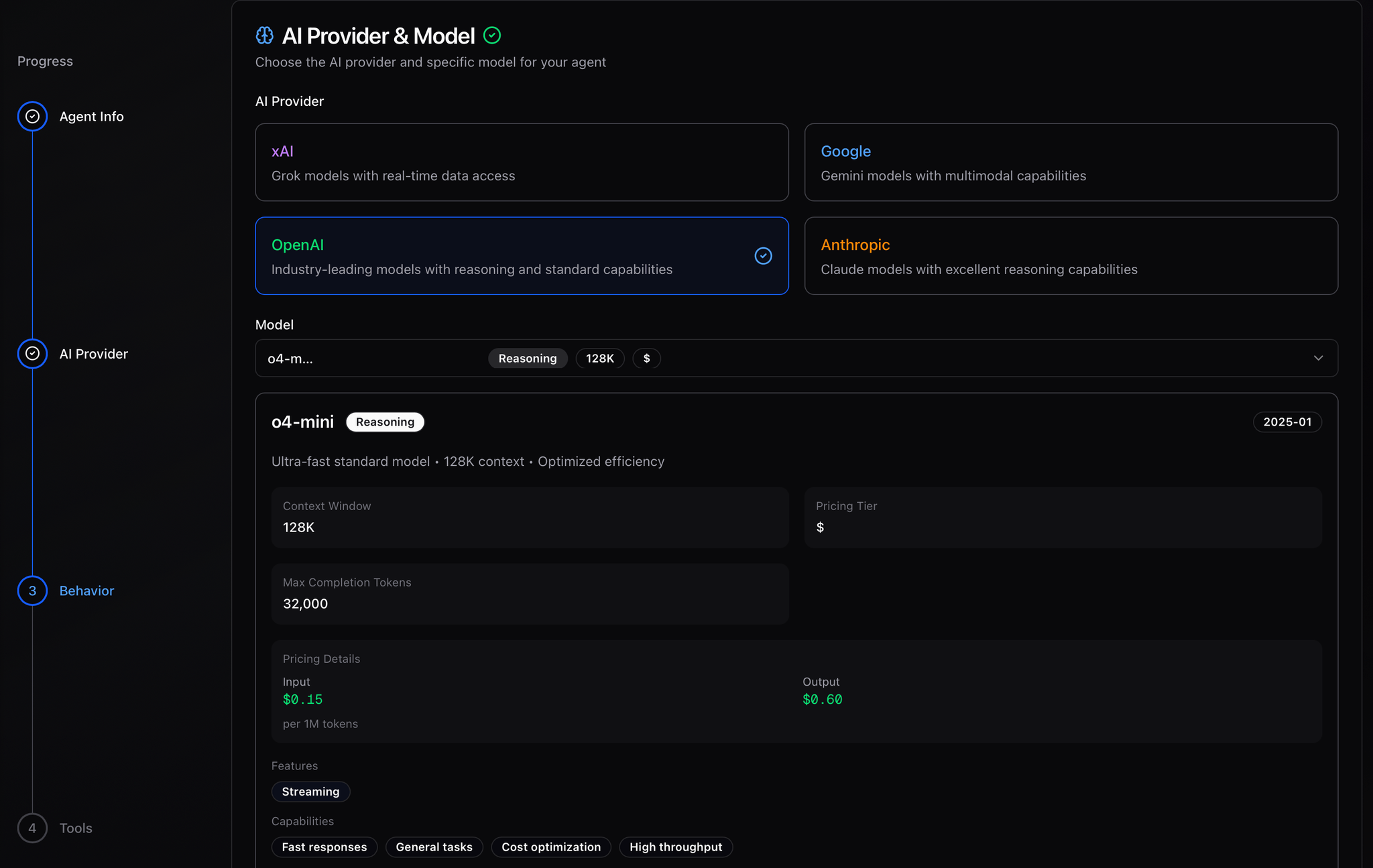Click the green checkmark beside the page title
This screenshot has width=1373, height=868.
(x=491, y=35)
